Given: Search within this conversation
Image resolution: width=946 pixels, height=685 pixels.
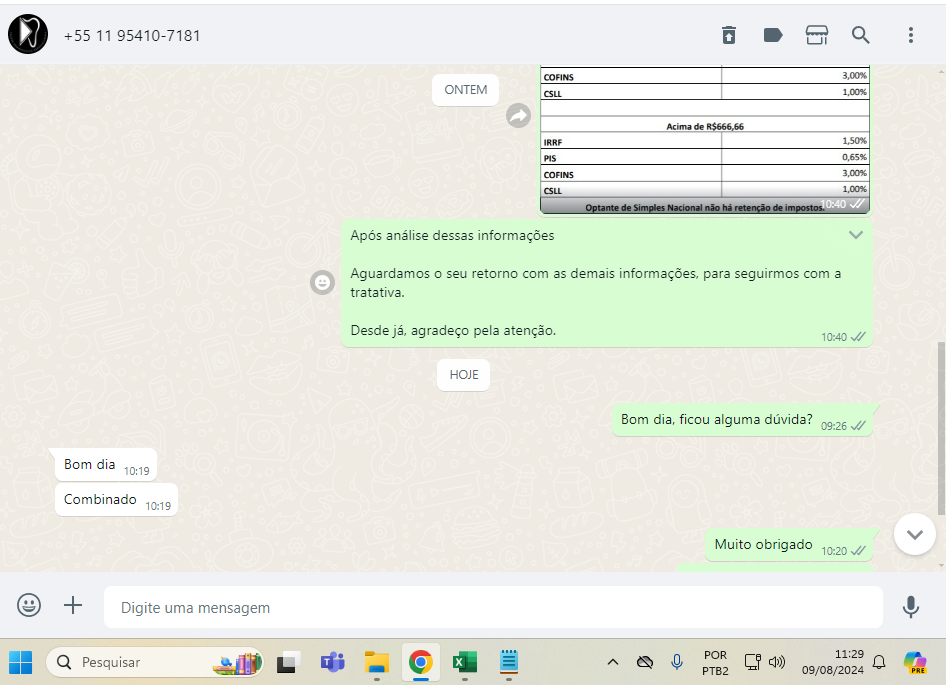Looking at the screenshot, I should 861,35.
